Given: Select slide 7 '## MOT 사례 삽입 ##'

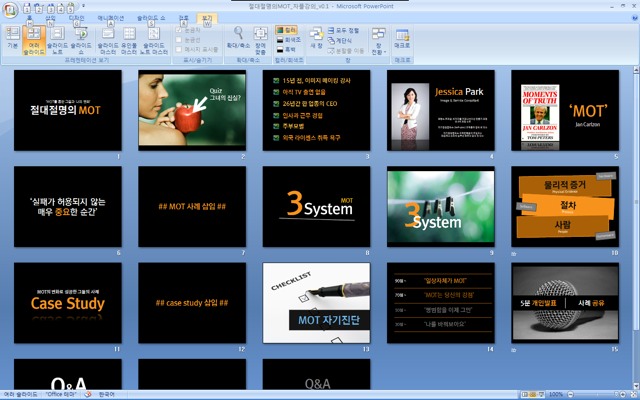Looking at the screenshot, I should coord(192,207).
